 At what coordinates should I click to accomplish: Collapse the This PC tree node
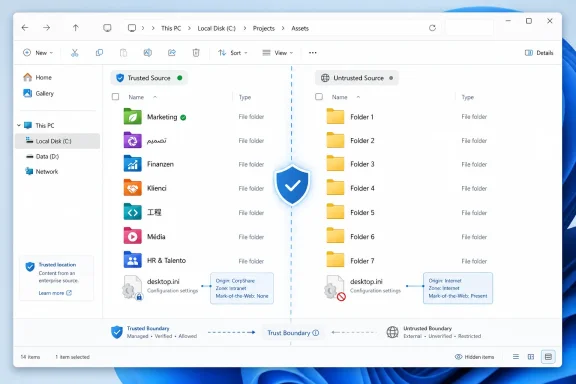pos(19,125)
